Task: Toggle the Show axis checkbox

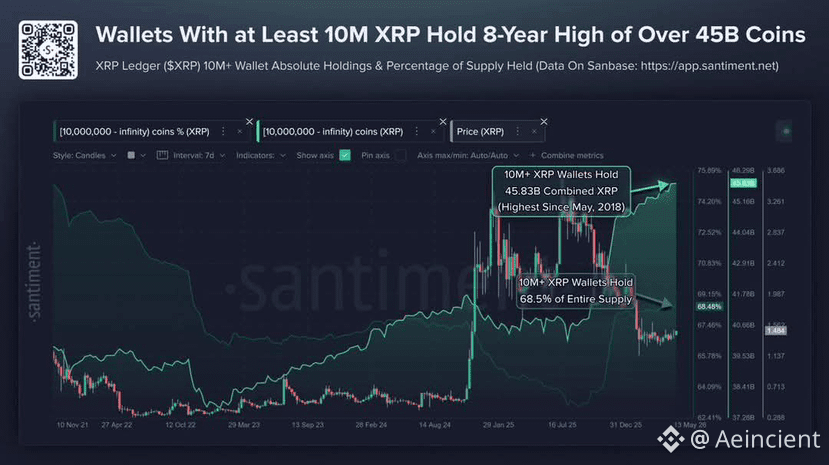Action: tap(345, 155)
